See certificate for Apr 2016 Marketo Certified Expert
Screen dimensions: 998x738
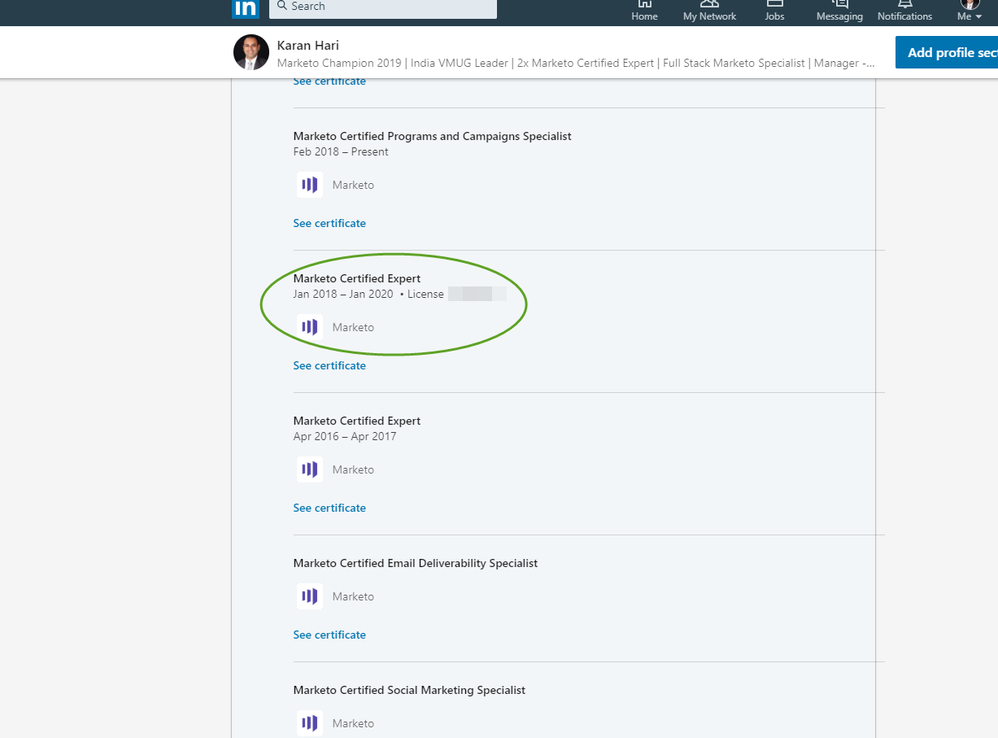tap(330, 508)
